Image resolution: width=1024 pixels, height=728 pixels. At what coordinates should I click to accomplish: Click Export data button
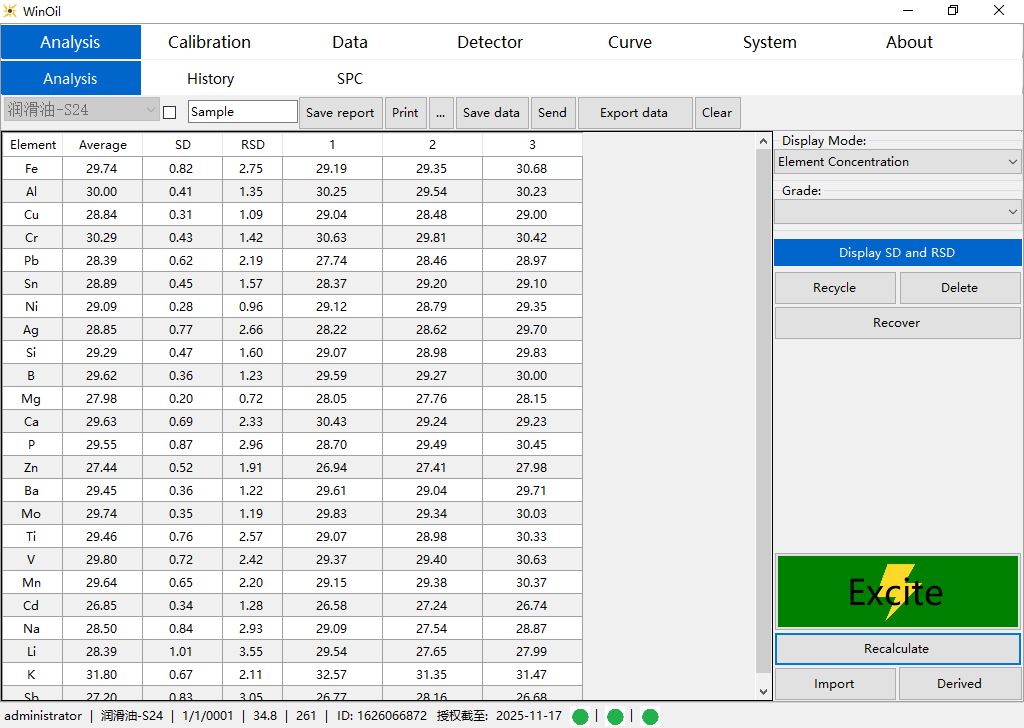pos(634,113)
